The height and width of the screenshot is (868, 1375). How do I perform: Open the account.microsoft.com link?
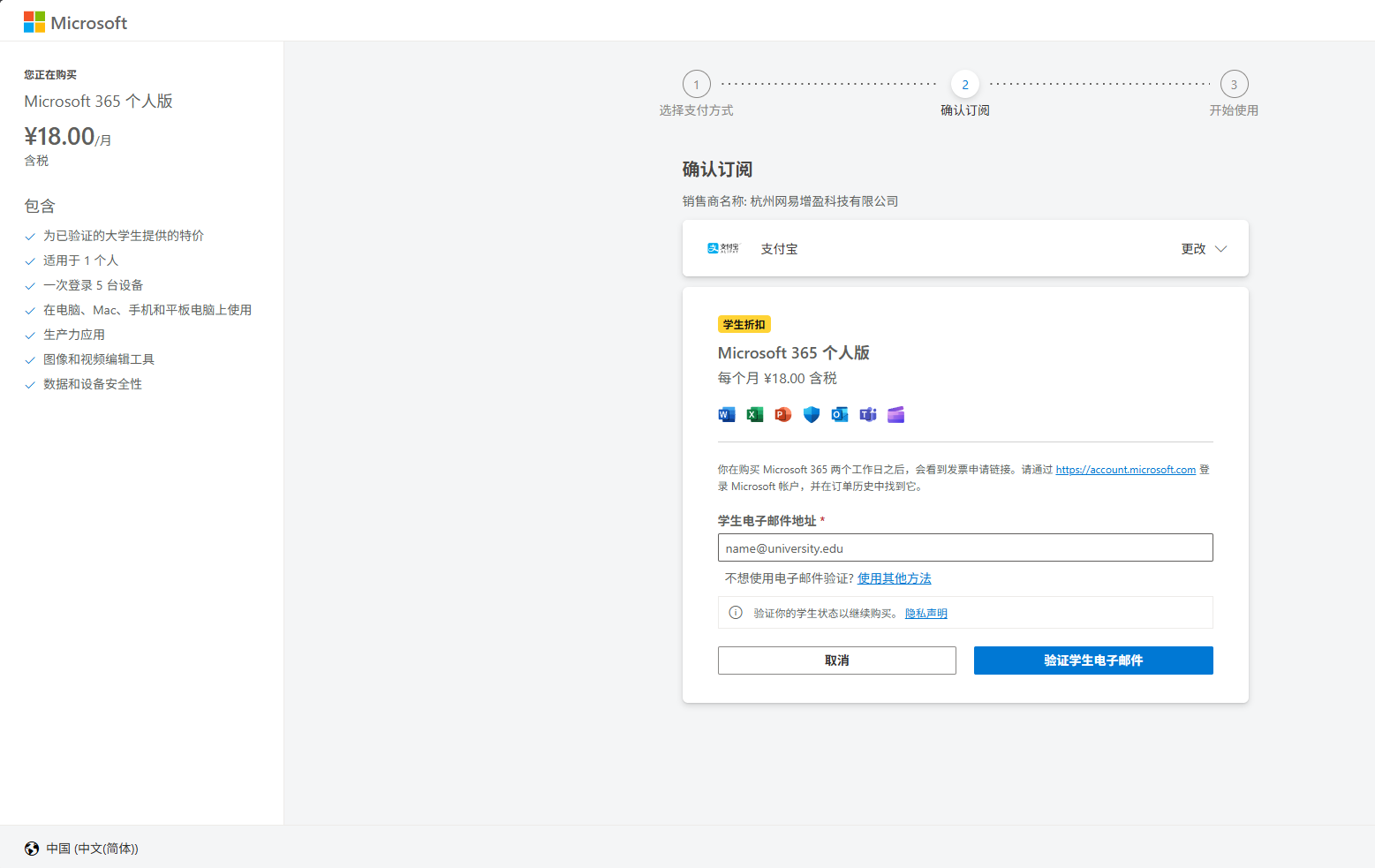1125,469
